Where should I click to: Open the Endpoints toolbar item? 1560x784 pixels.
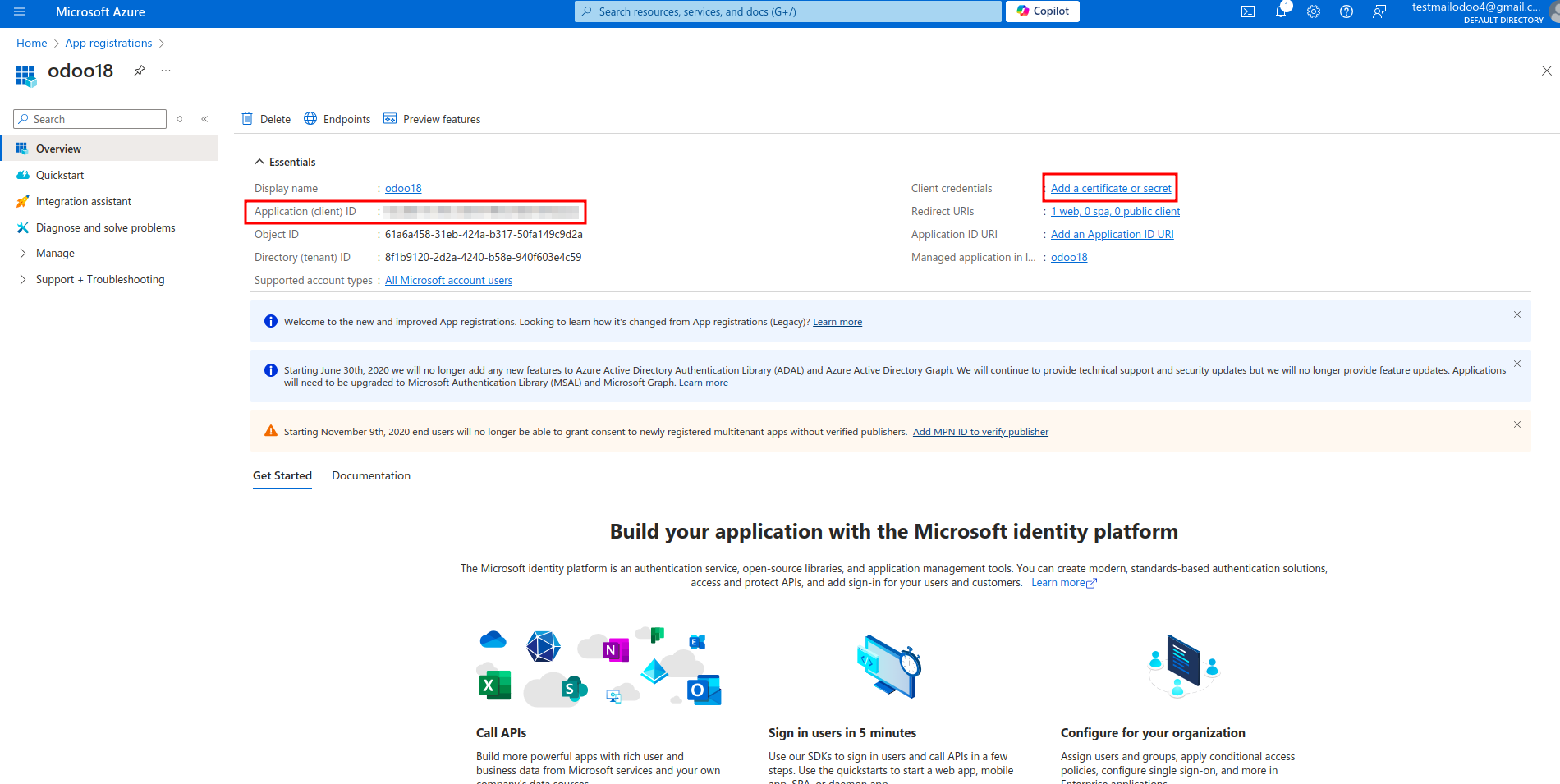[x=337, y=119]
